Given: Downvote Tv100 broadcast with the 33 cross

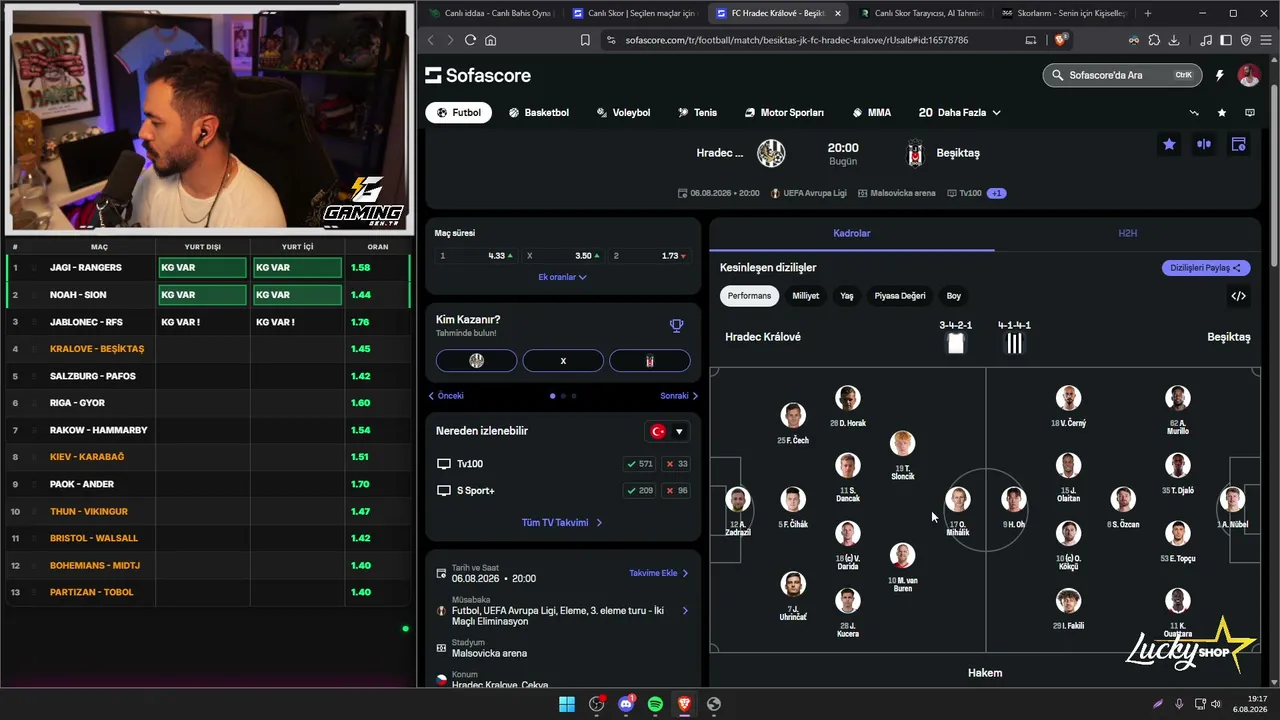Looking at the screenshot, I should [x=677, y=464].
